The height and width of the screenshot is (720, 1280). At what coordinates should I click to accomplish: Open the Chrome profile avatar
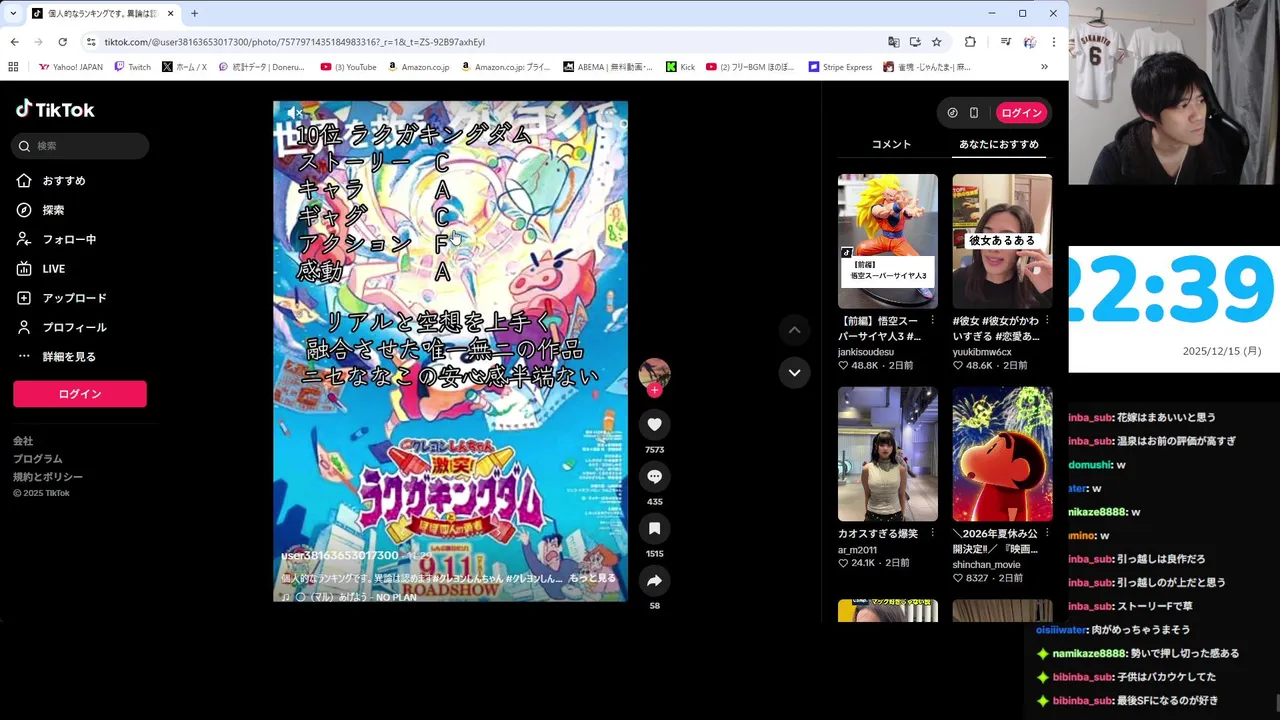click(x=1030, y=42)
